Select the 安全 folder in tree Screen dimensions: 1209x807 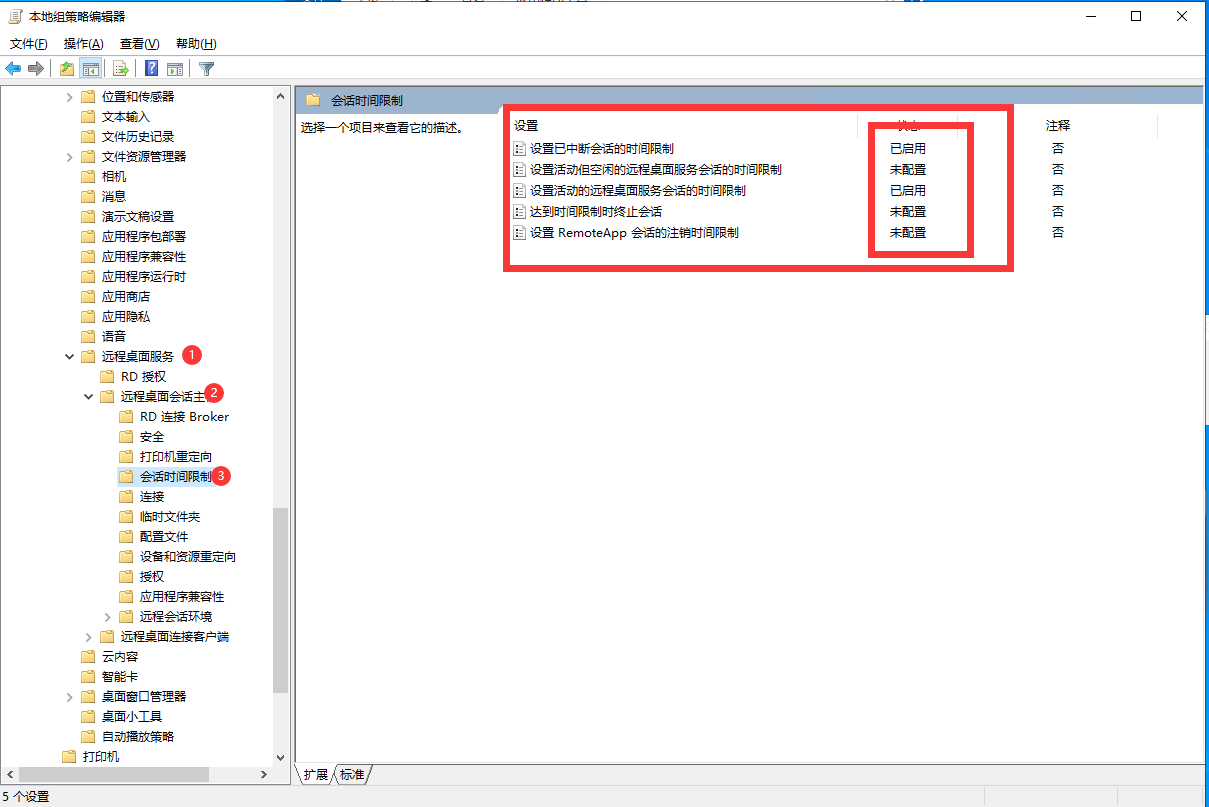coord(152,437)
